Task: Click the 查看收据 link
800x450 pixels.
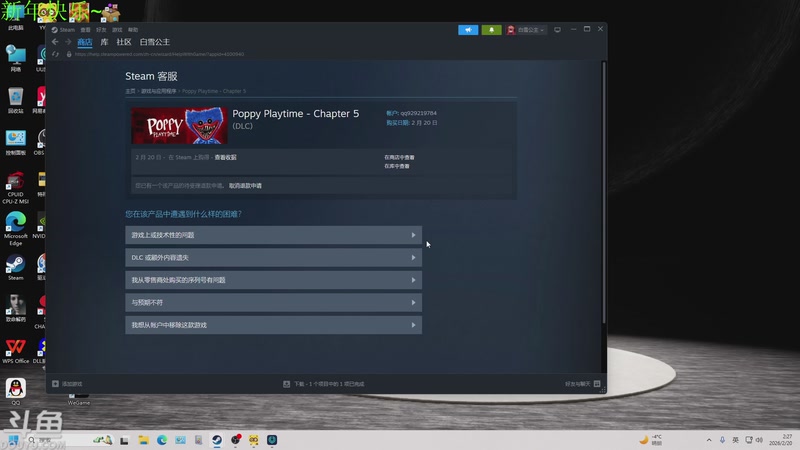Action: (x=226, y=157)
